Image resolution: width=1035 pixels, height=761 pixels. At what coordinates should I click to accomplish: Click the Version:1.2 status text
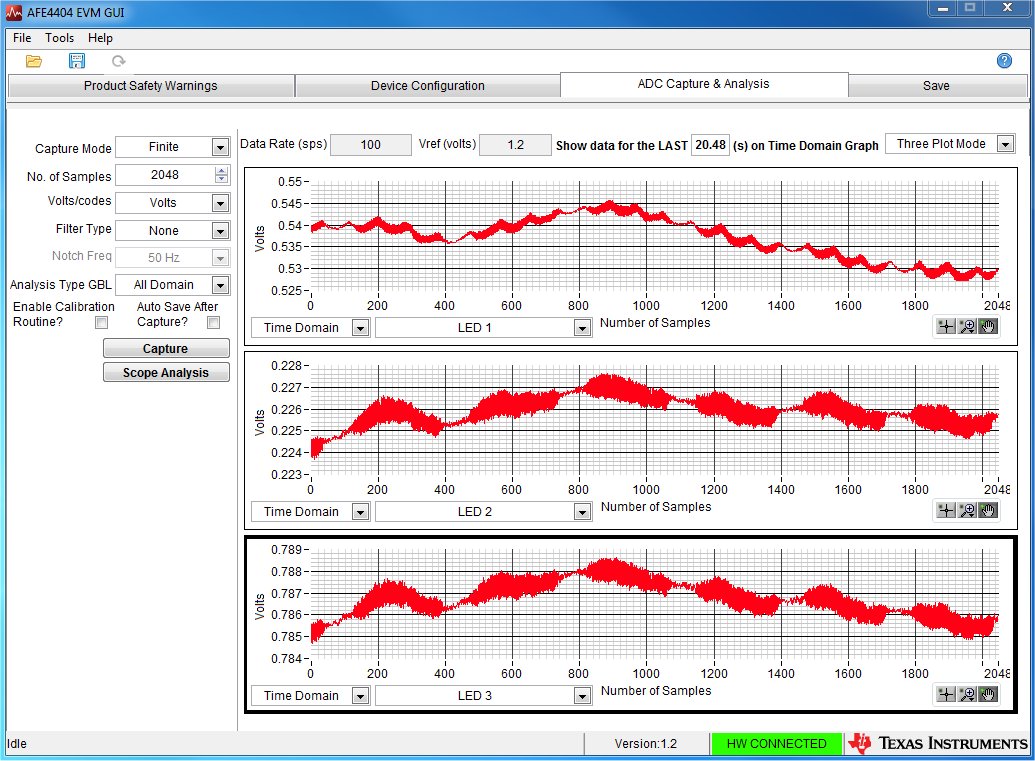click(x=646, y=744)
